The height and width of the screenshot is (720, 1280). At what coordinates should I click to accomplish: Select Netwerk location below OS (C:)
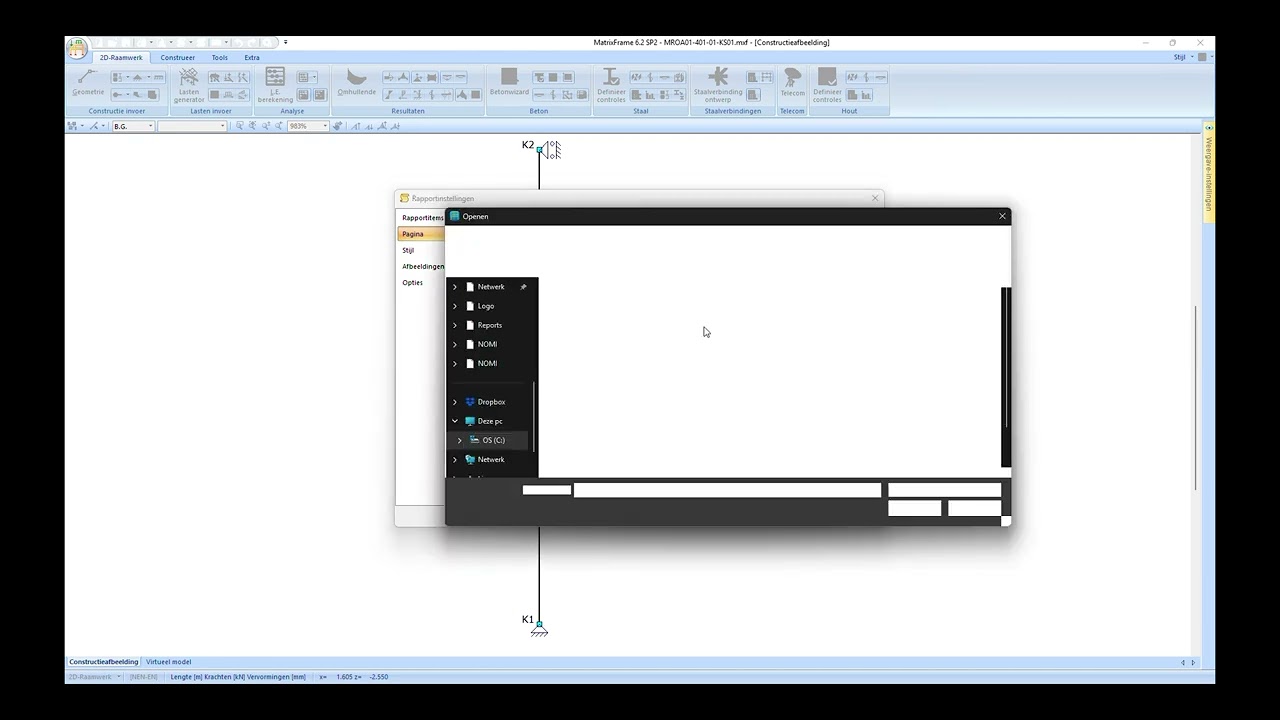tap(490, 460)
